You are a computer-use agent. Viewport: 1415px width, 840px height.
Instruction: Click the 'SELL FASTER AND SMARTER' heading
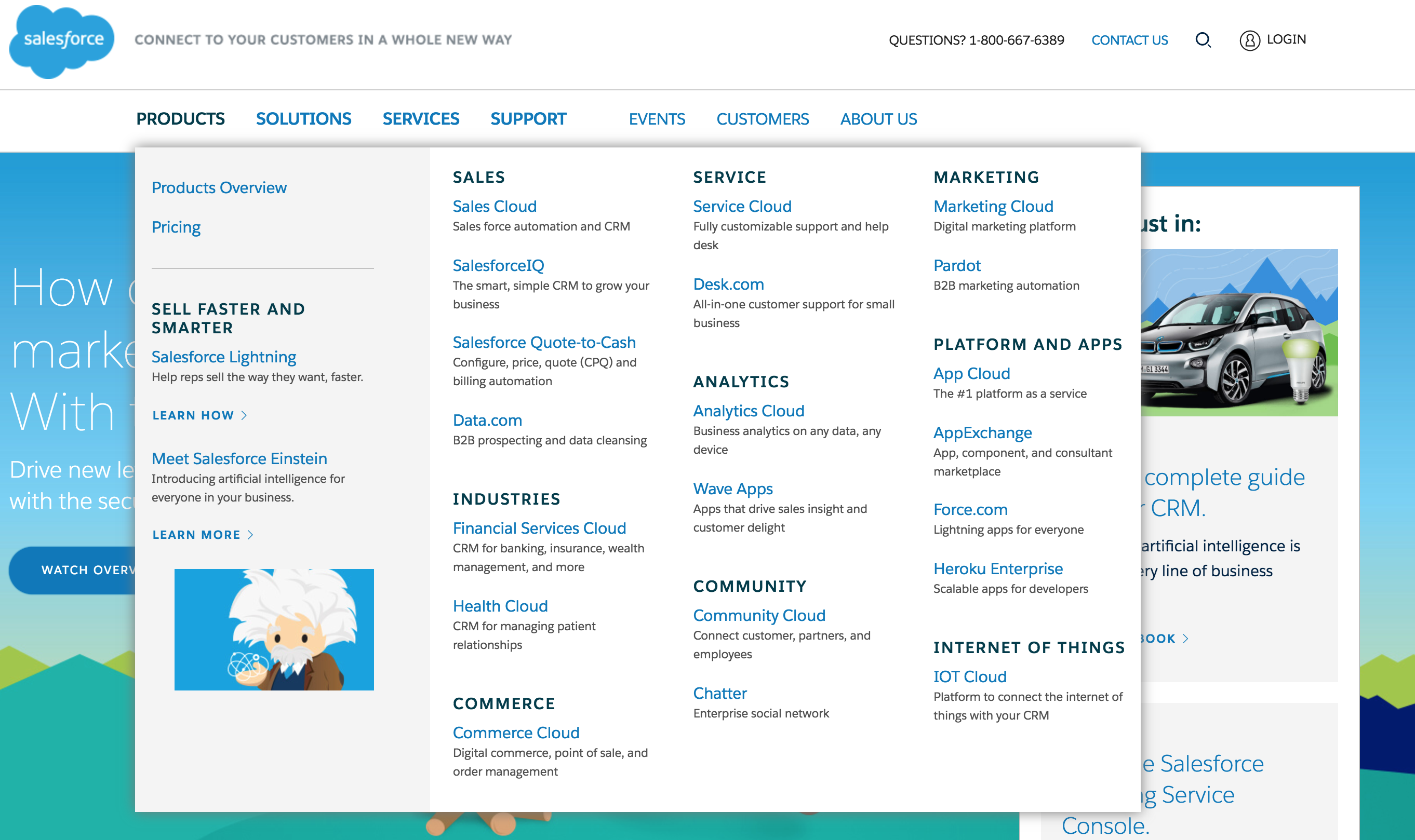(x=228, y=318)
